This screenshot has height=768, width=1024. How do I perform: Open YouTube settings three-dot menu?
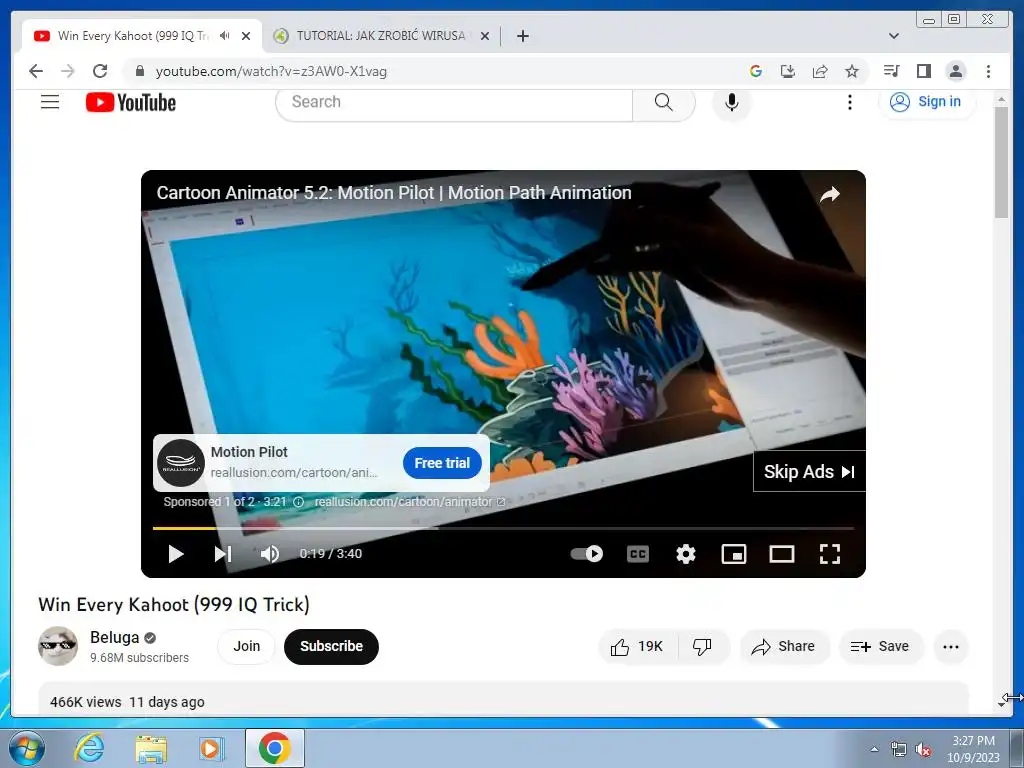click(x=850, y=103)
